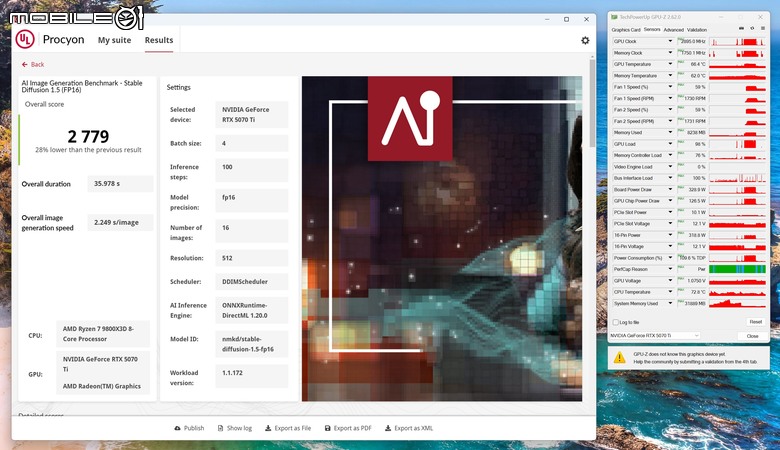This screenshot has height=450, width=780.
Task: Click the Procyon vertical scrollbar
Action: pos(592,103)
